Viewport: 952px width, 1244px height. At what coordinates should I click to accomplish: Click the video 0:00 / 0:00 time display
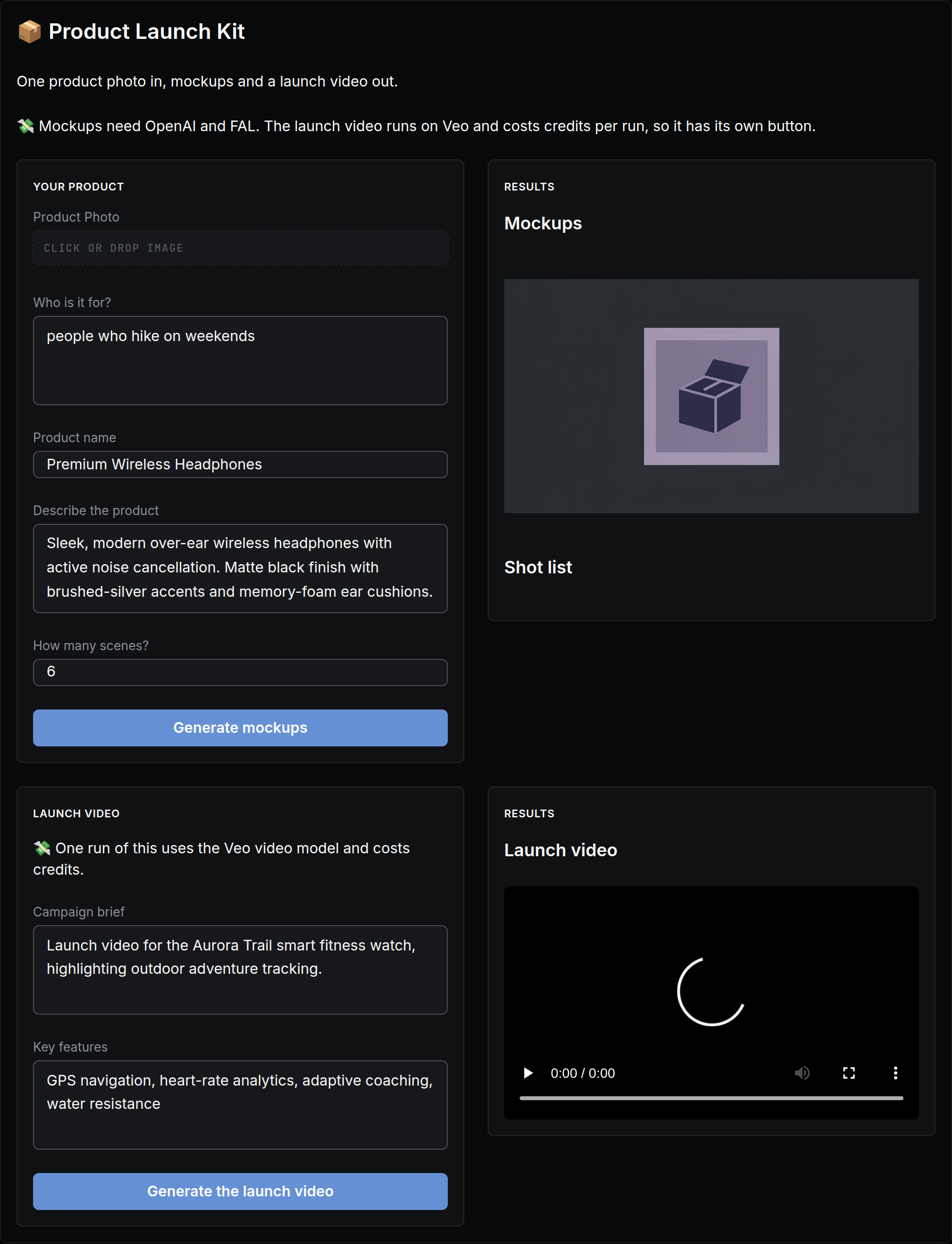point(582,1073)
